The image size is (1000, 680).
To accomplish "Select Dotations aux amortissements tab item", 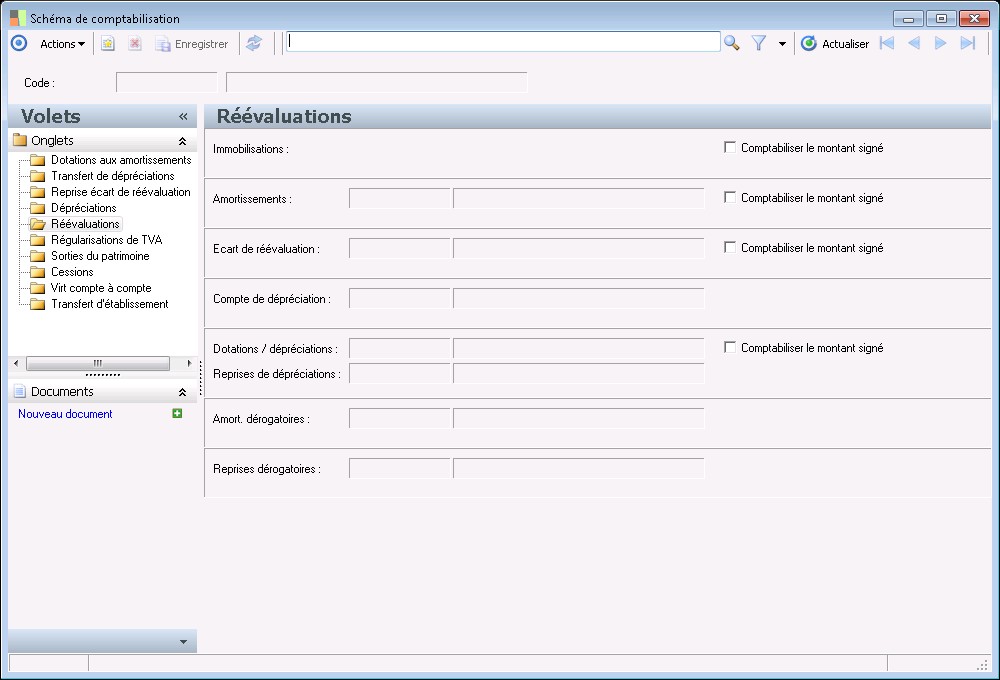I will click(x=121, y=160).
